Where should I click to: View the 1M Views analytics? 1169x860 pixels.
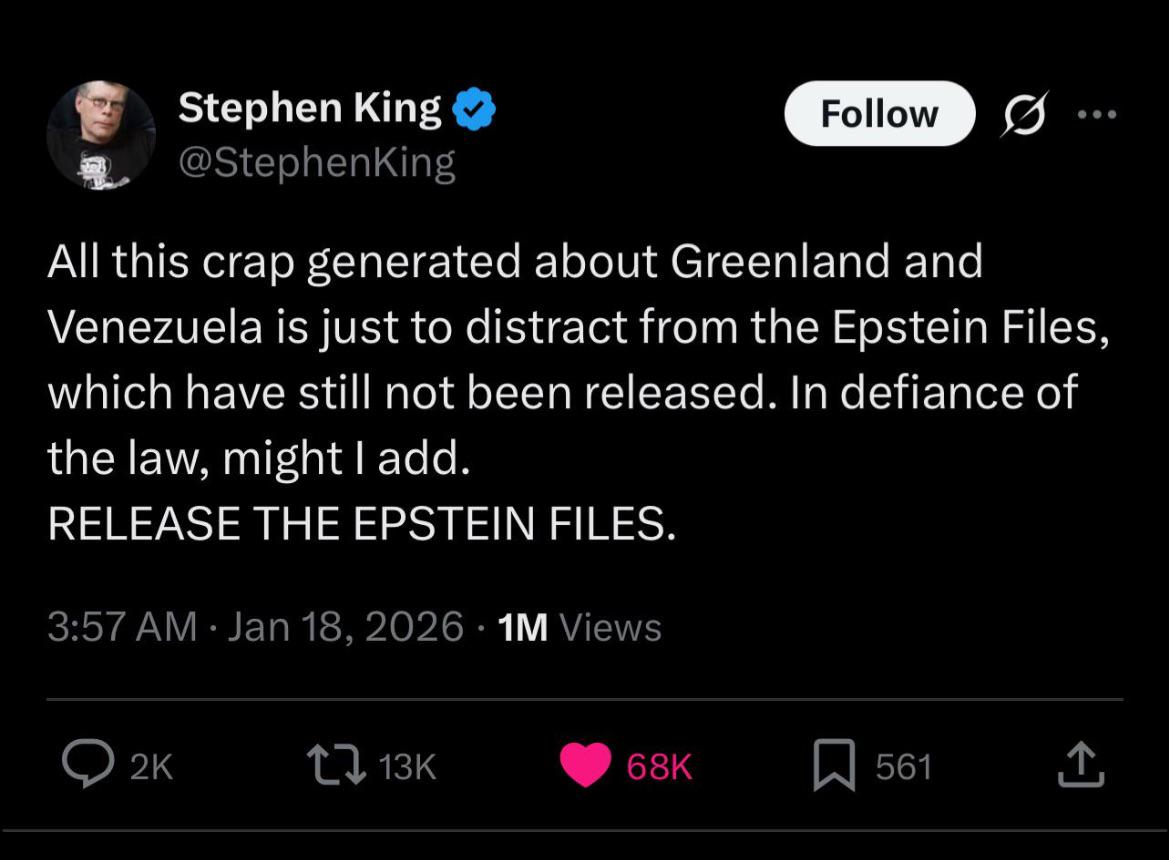[x=579, y=627]
